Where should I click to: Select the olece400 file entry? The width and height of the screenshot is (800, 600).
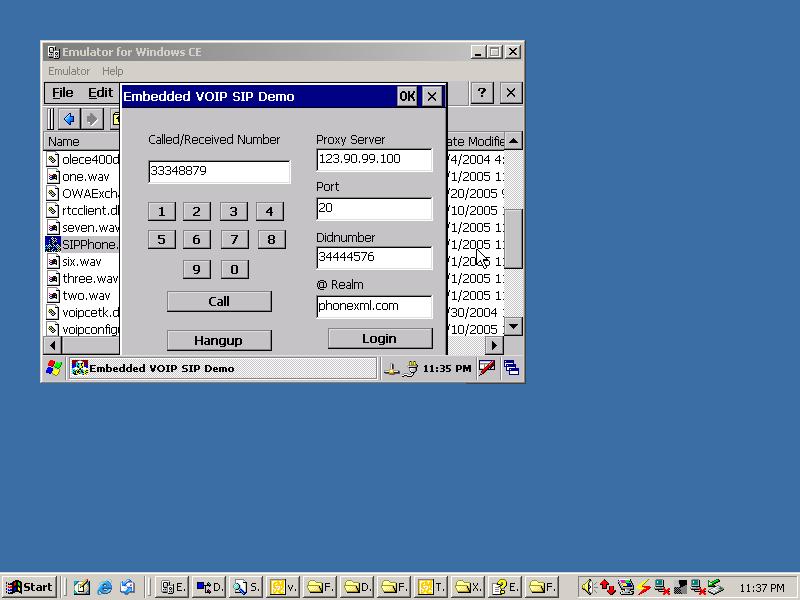[83, 160]
